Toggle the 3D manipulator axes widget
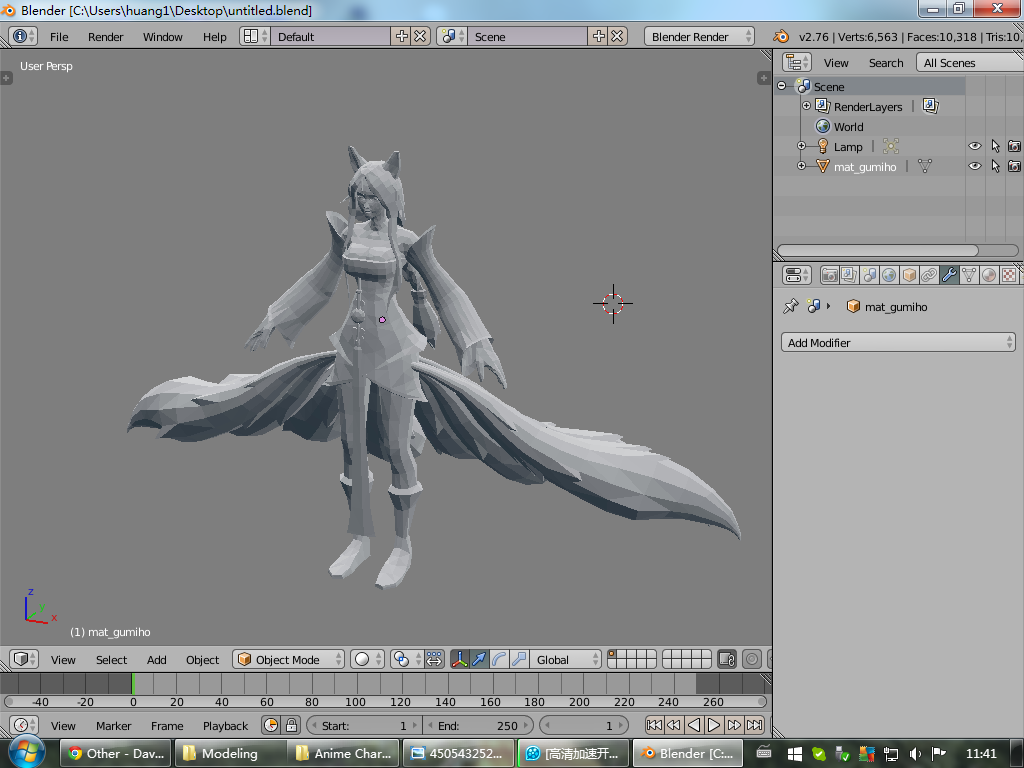This screenshot has height=768, width=1024. point(460,660)
